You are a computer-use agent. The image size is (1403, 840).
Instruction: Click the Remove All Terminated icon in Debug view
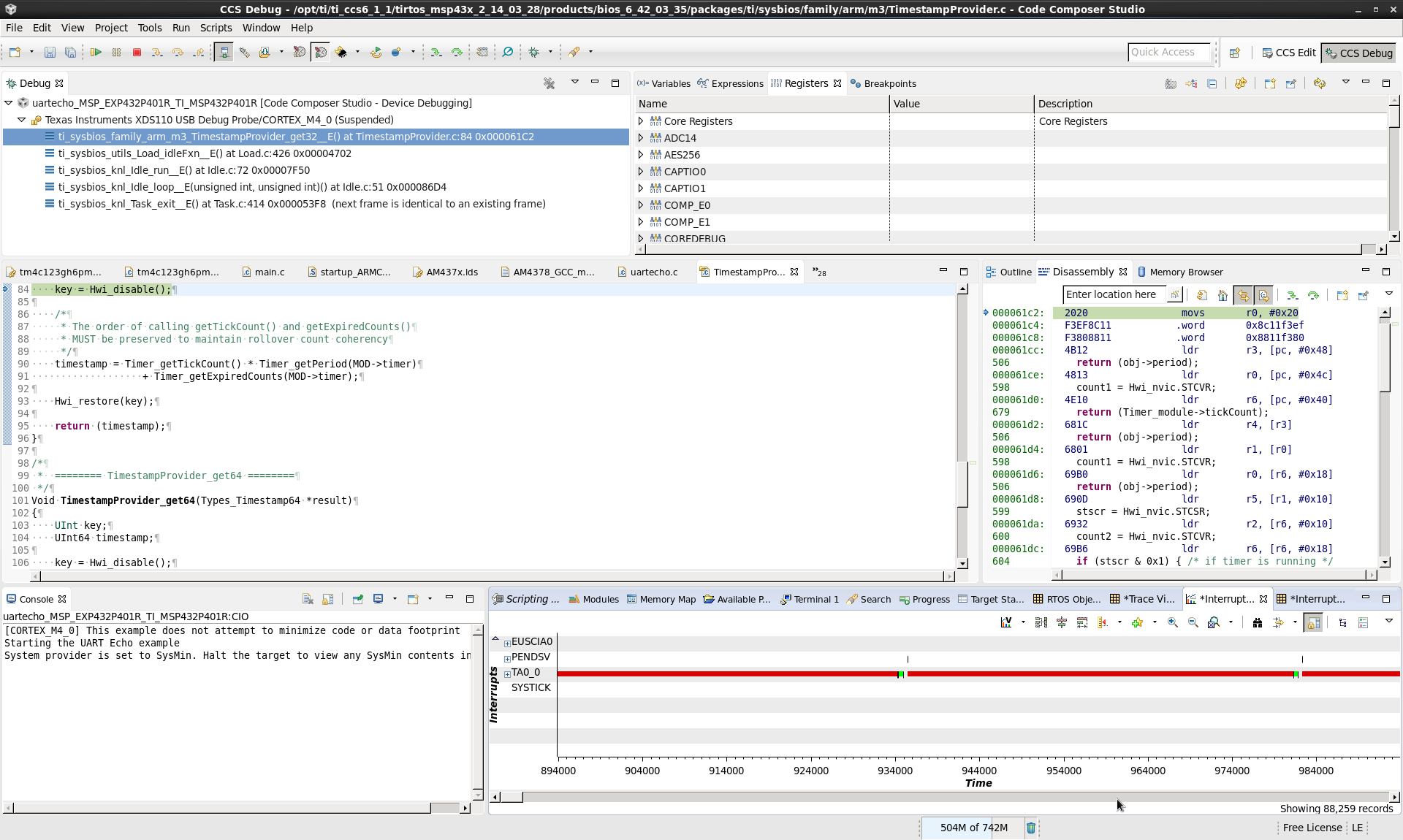550,83
